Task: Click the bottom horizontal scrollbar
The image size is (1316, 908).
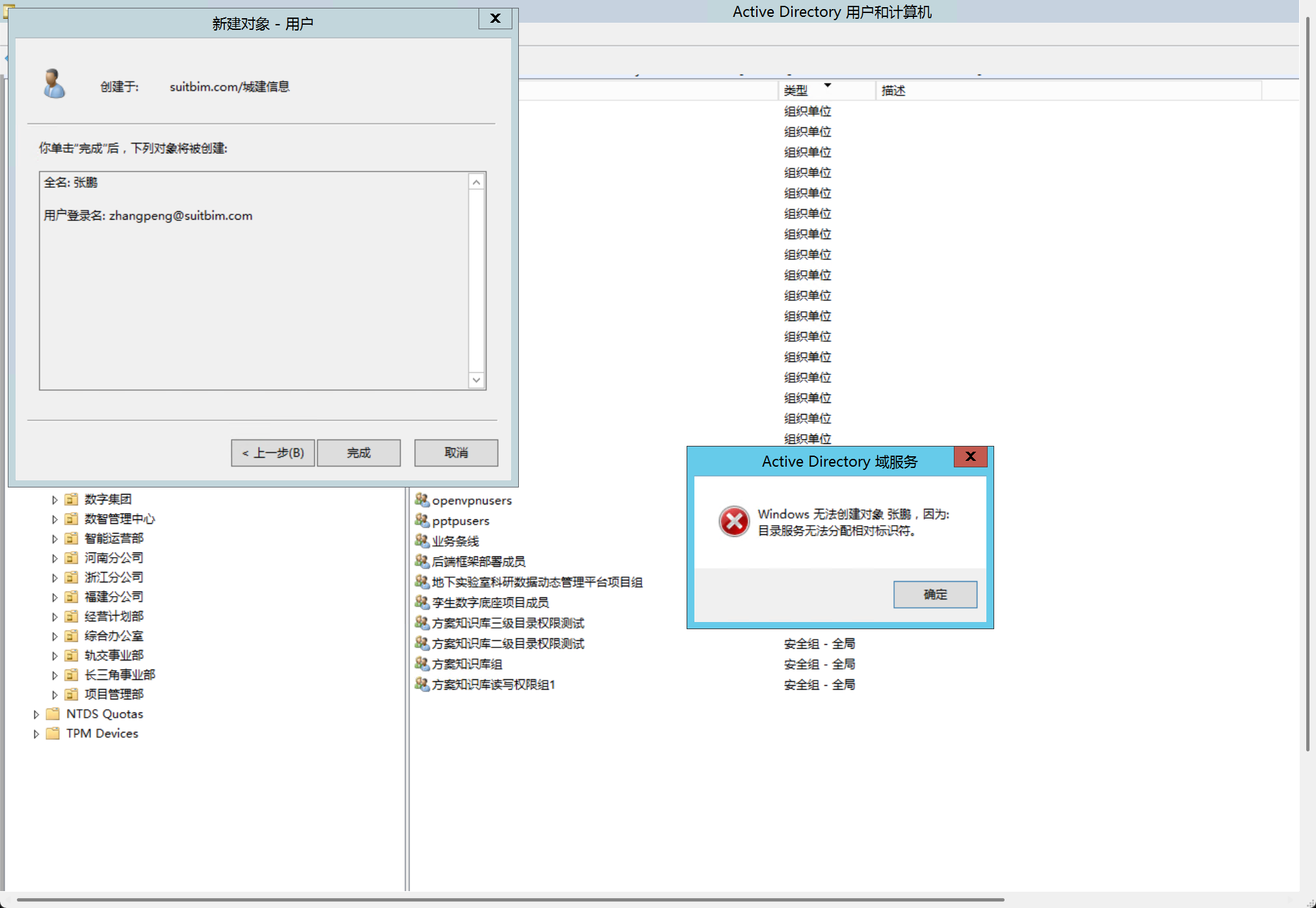Action: point(510,900)
